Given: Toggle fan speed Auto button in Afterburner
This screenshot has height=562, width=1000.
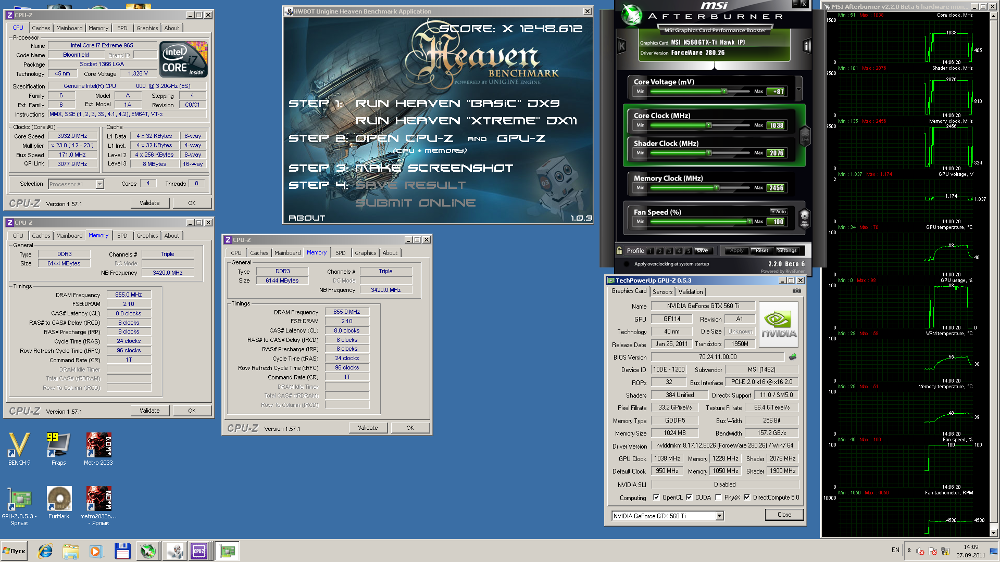Looking at the screenshot, I should (778, 211).
